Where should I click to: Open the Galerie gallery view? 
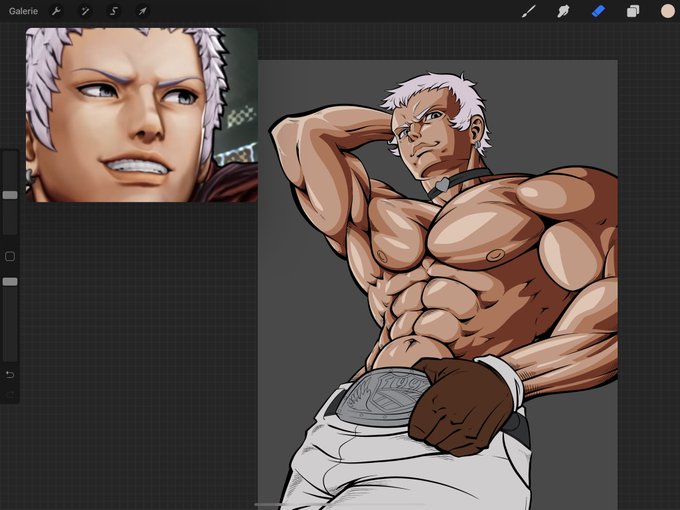[23, 11]
